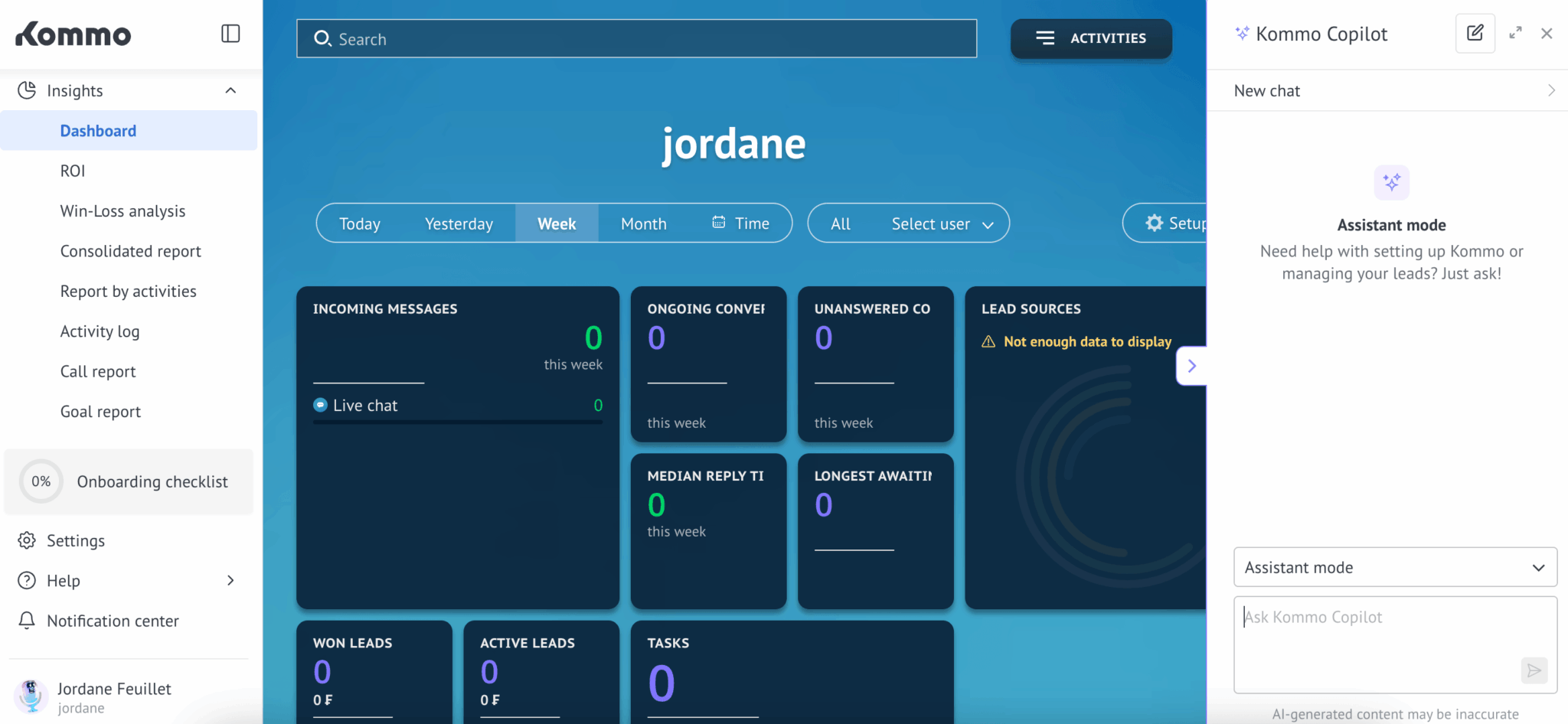Open the Dashboard page
The image size is (1568, 724).
(x=129, y=131)
